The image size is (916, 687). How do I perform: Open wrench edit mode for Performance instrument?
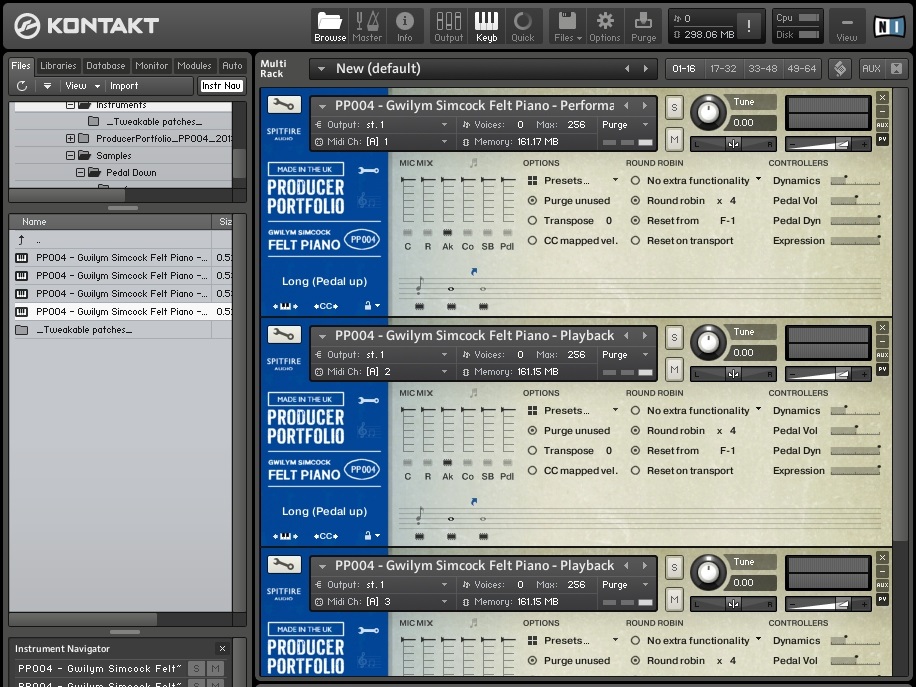284,105
